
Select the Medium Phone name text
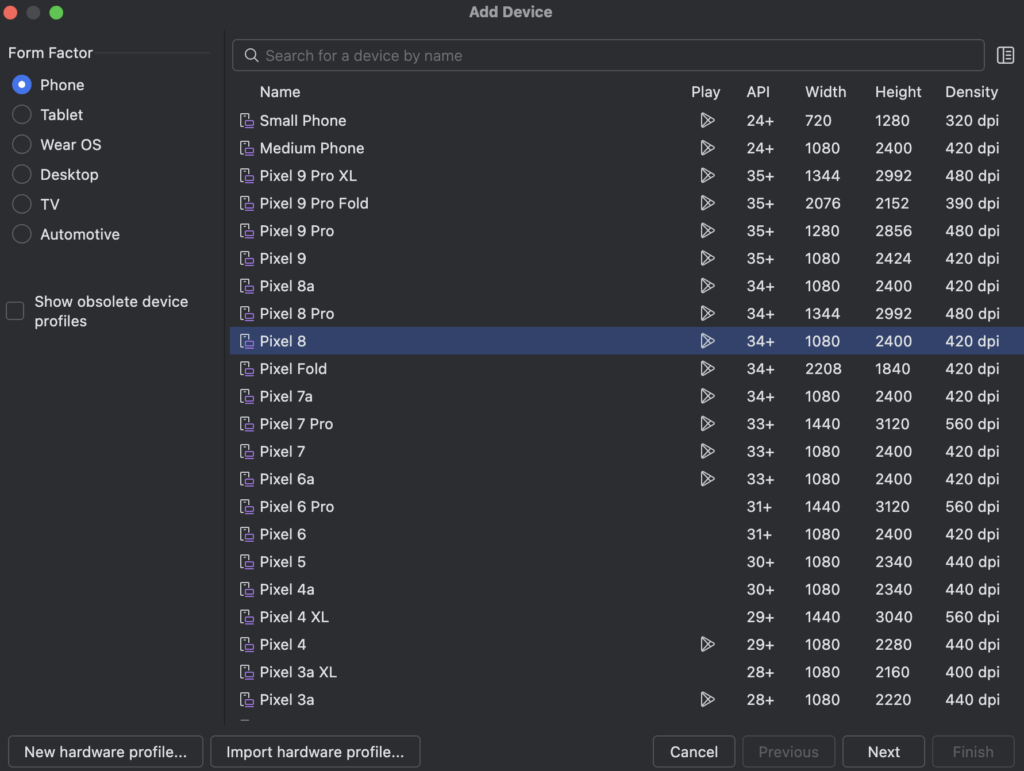[312, 148]
